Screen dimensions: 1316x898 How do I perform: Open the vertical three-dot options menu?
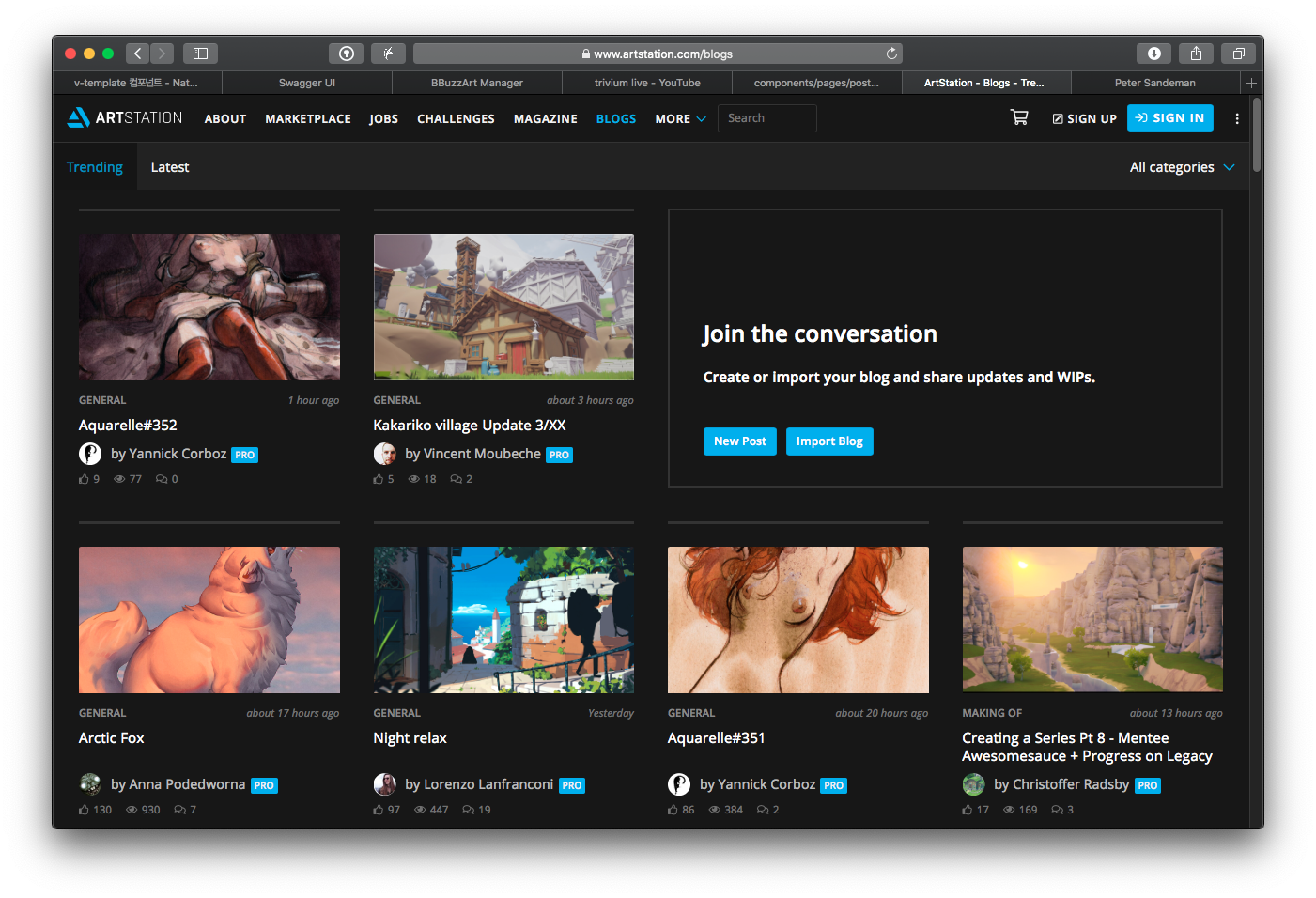coord(1237,118)
